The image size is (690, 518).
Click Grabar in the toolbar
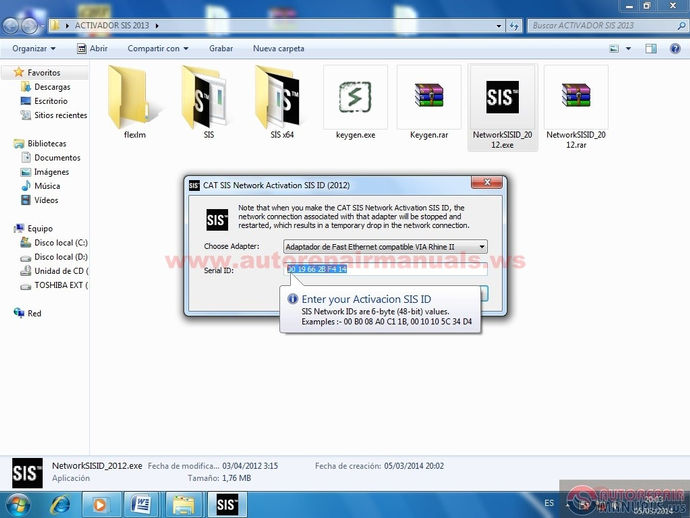pos(221,48)
